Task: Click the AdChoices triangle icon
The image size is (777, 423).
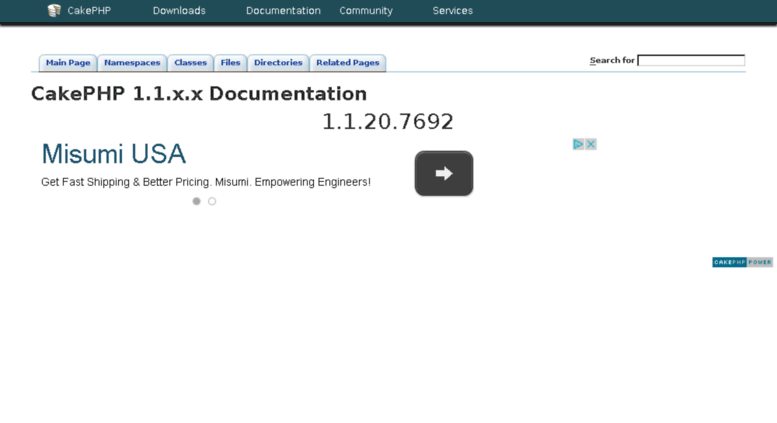Action: 578,144
